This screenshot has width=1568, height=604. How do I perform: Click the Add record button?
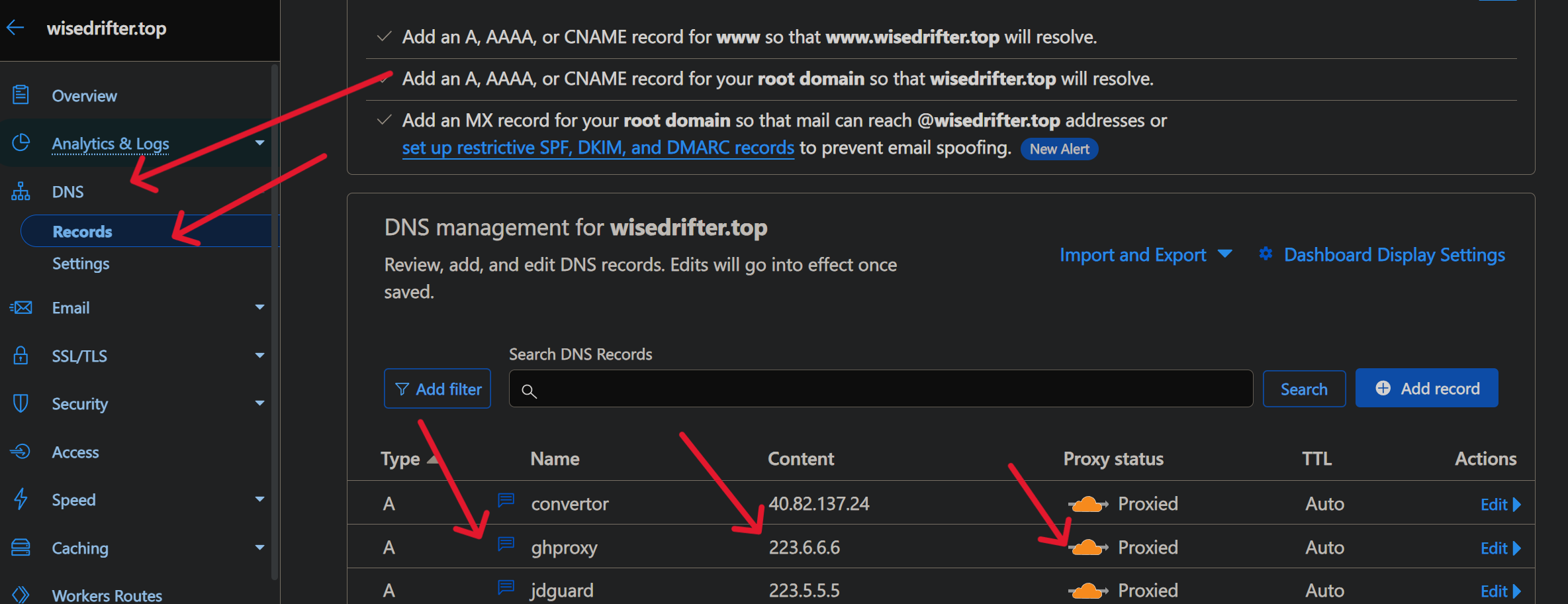coord(1426,388)
